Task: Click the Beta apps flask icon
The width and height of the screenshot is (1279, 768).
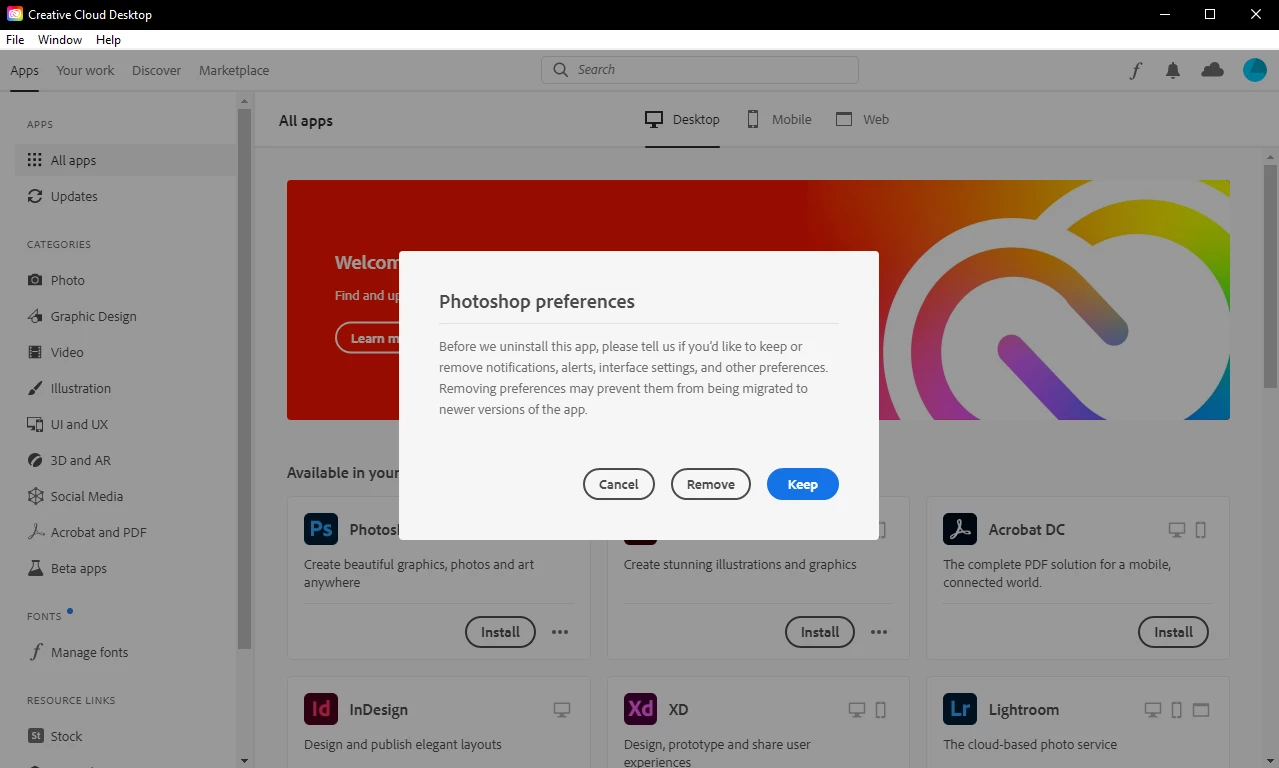Action: [x=35, y=568]
